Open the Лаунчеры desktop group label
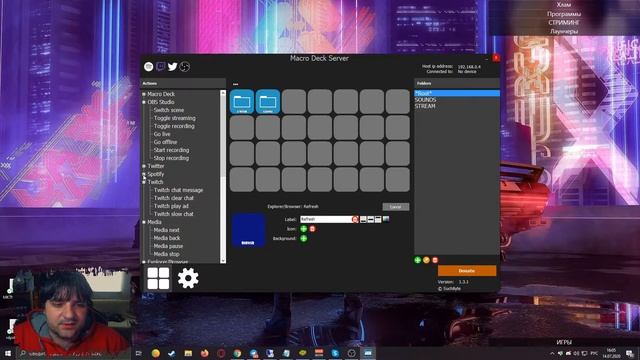The image size is (640, 360). tap(564, 31)
